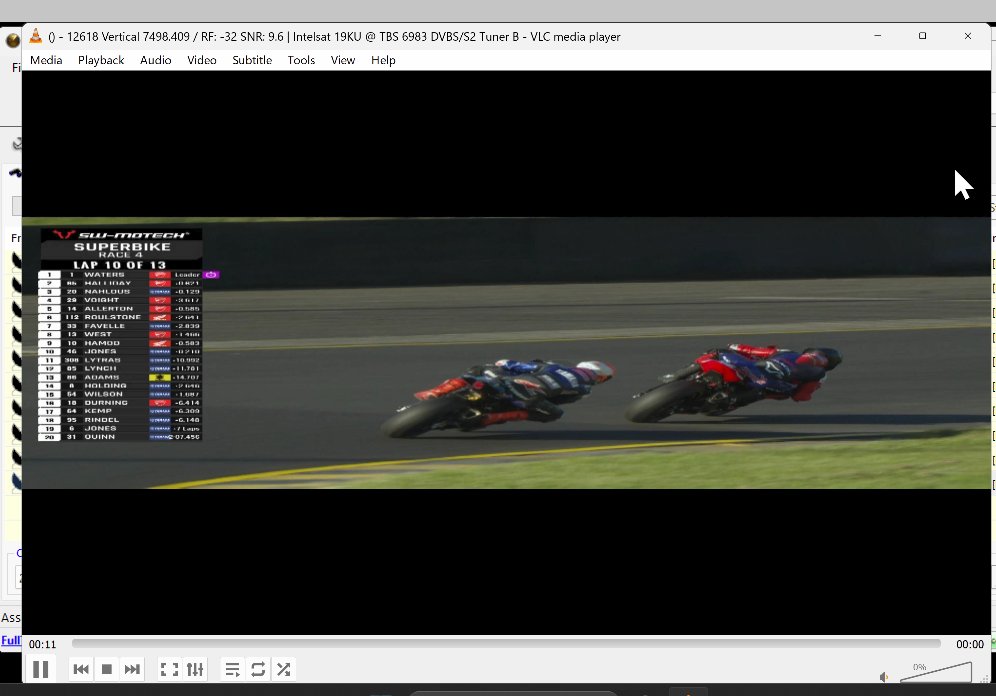Toggle elapsed time display 00:11
The height and width of the screenshot is (696, 996).
tap(43, 644)
